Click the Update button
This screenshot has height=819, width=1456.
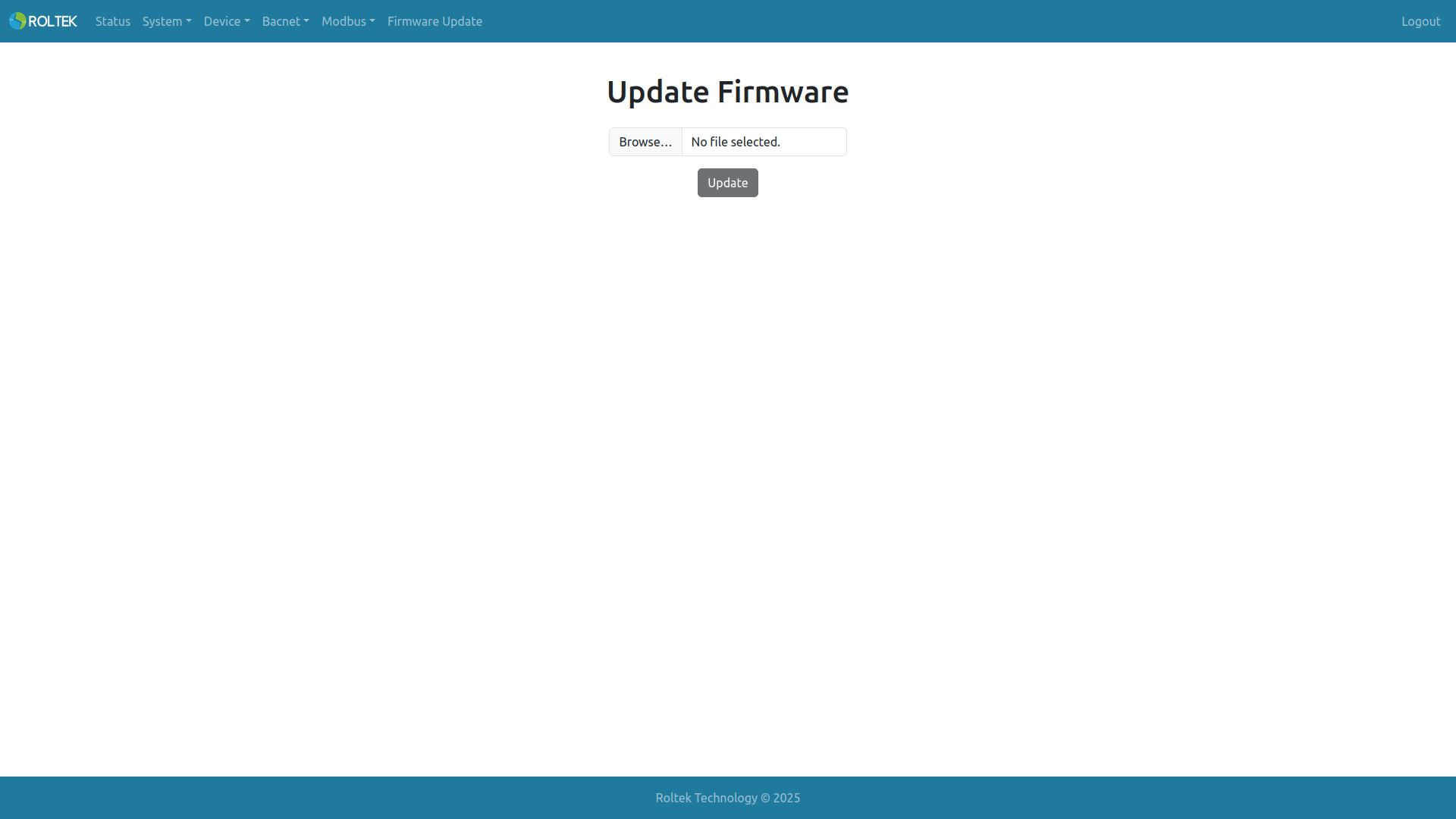(728, 183)
